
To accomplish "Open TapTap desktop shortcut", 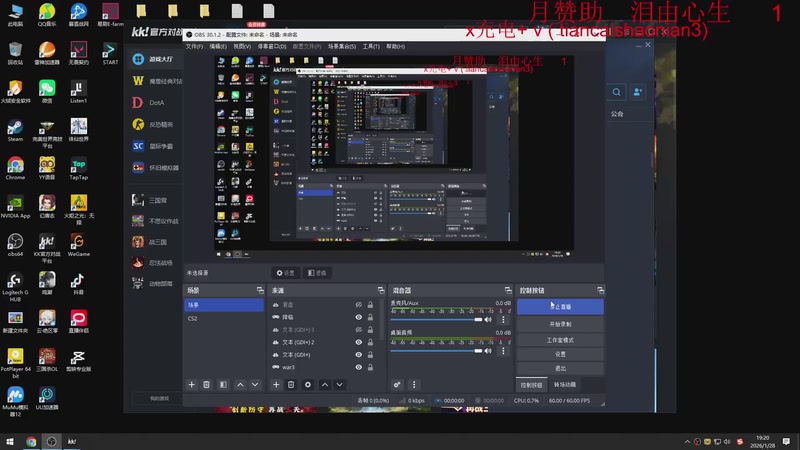I will point(79,168).
